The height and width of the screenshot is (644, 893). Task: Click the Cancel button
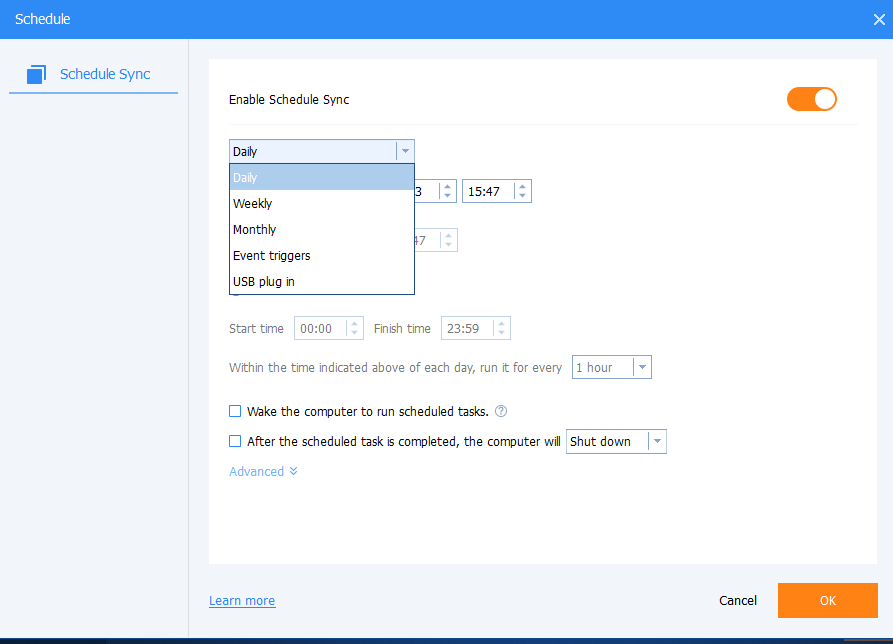pos(738,601)
